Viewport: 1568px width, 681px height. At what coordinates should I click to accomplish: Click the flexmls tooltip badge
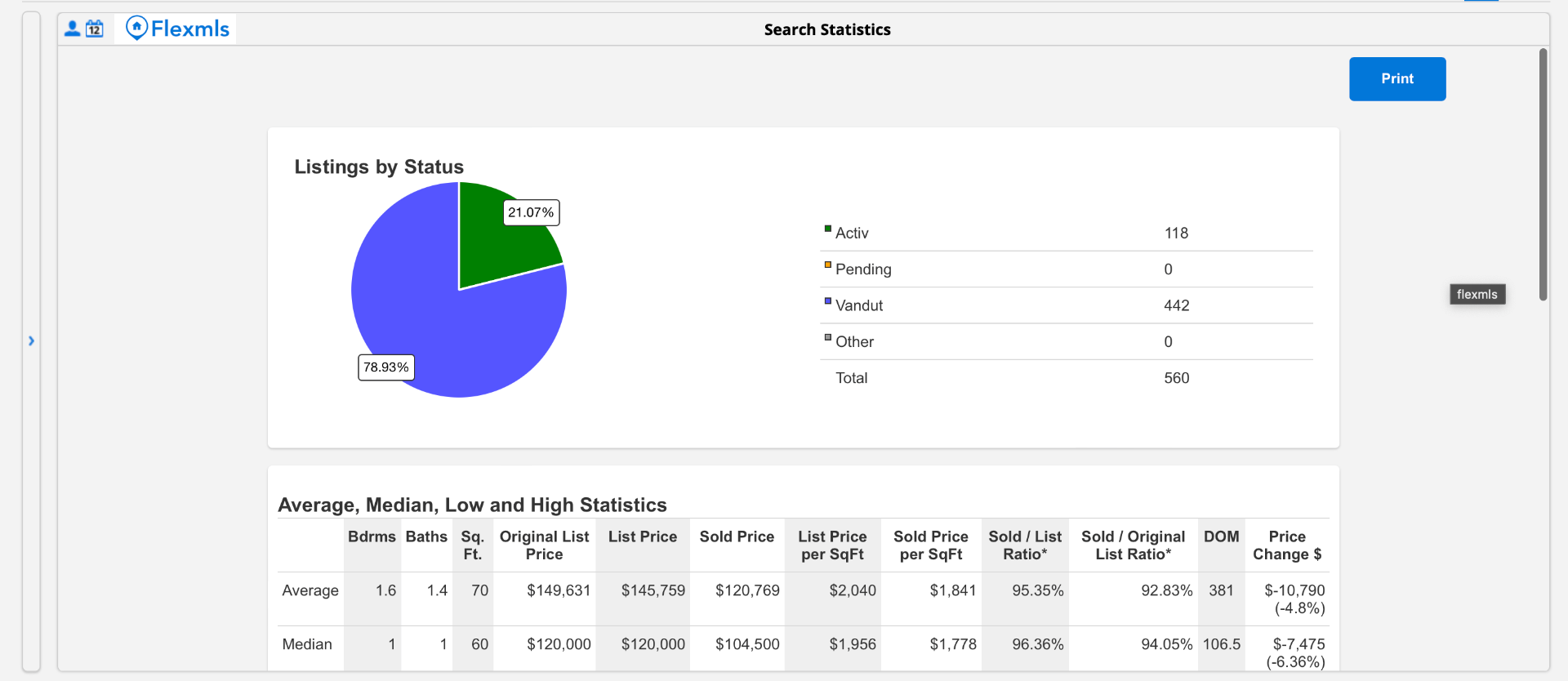[x=1477, y=294]
